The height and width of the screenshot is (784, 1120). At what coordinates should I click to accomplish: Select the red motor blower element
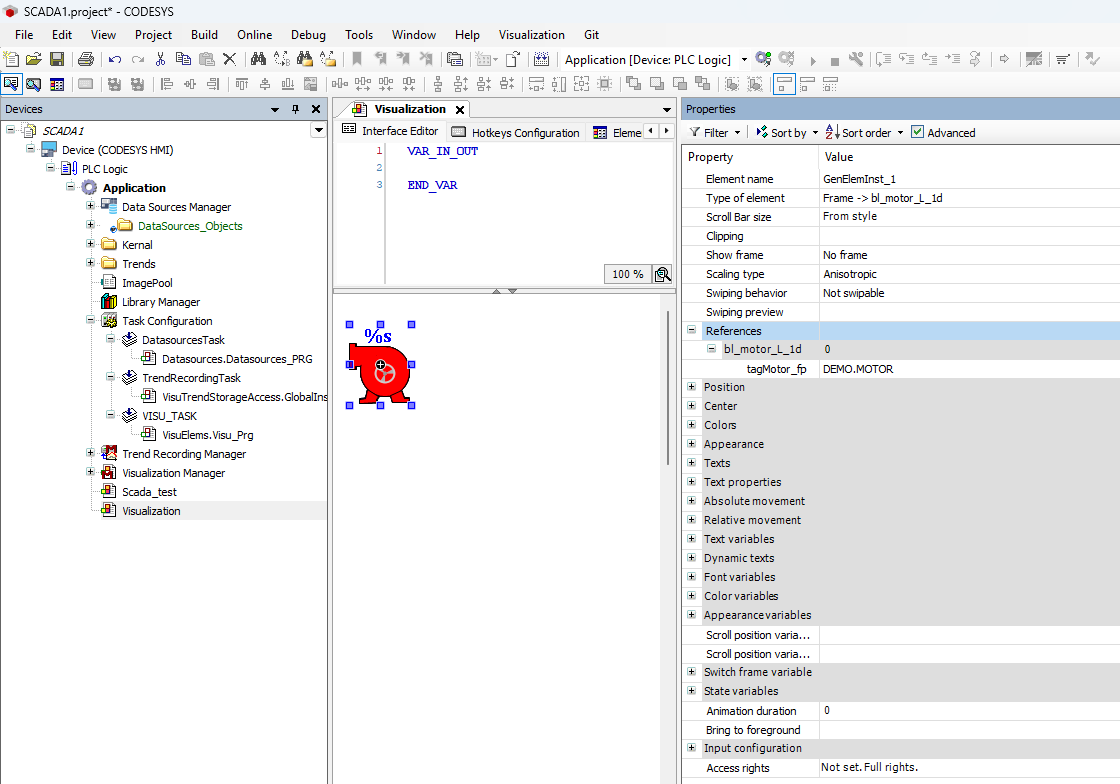(380, 371)
